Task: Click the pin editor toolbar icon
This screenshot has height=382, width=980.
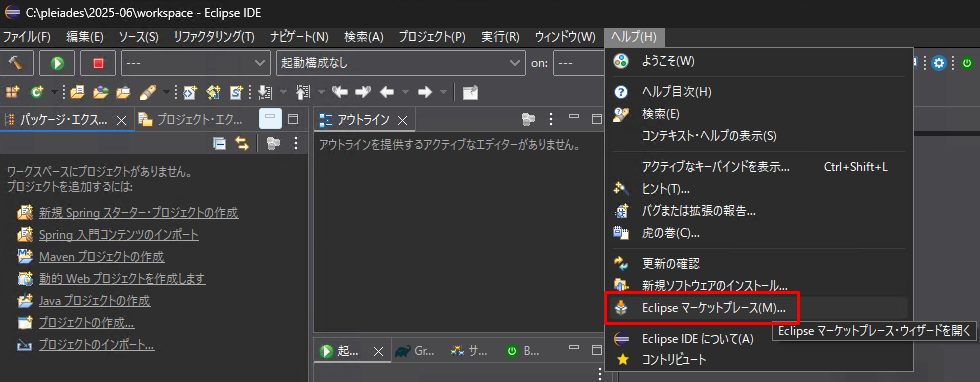Action: pyautogui.click(x=470, y=93)
